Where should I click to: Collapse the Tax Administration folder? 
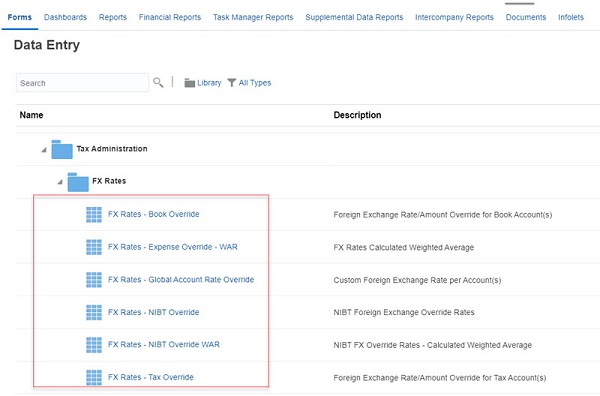(x=44, y=150)
